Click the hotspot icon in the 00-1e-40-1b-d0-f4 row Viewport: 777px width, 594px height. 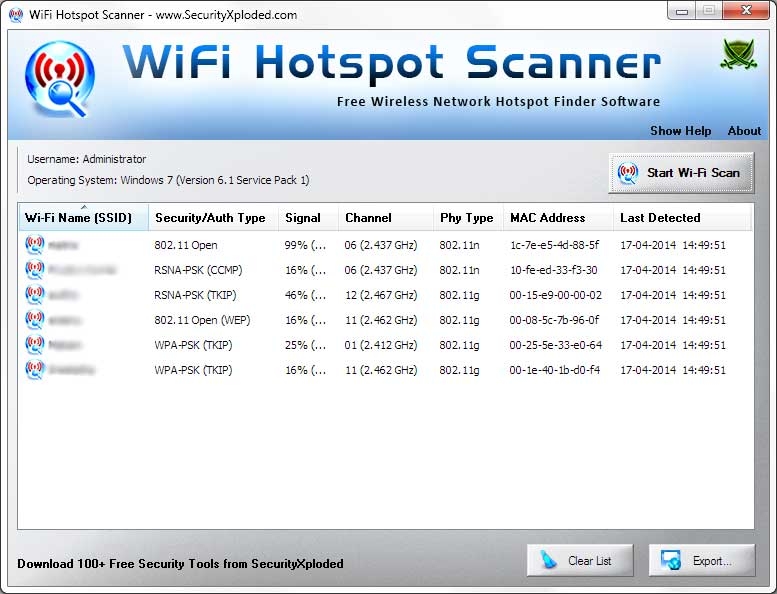pyautogui.click(x=35, y=370)
